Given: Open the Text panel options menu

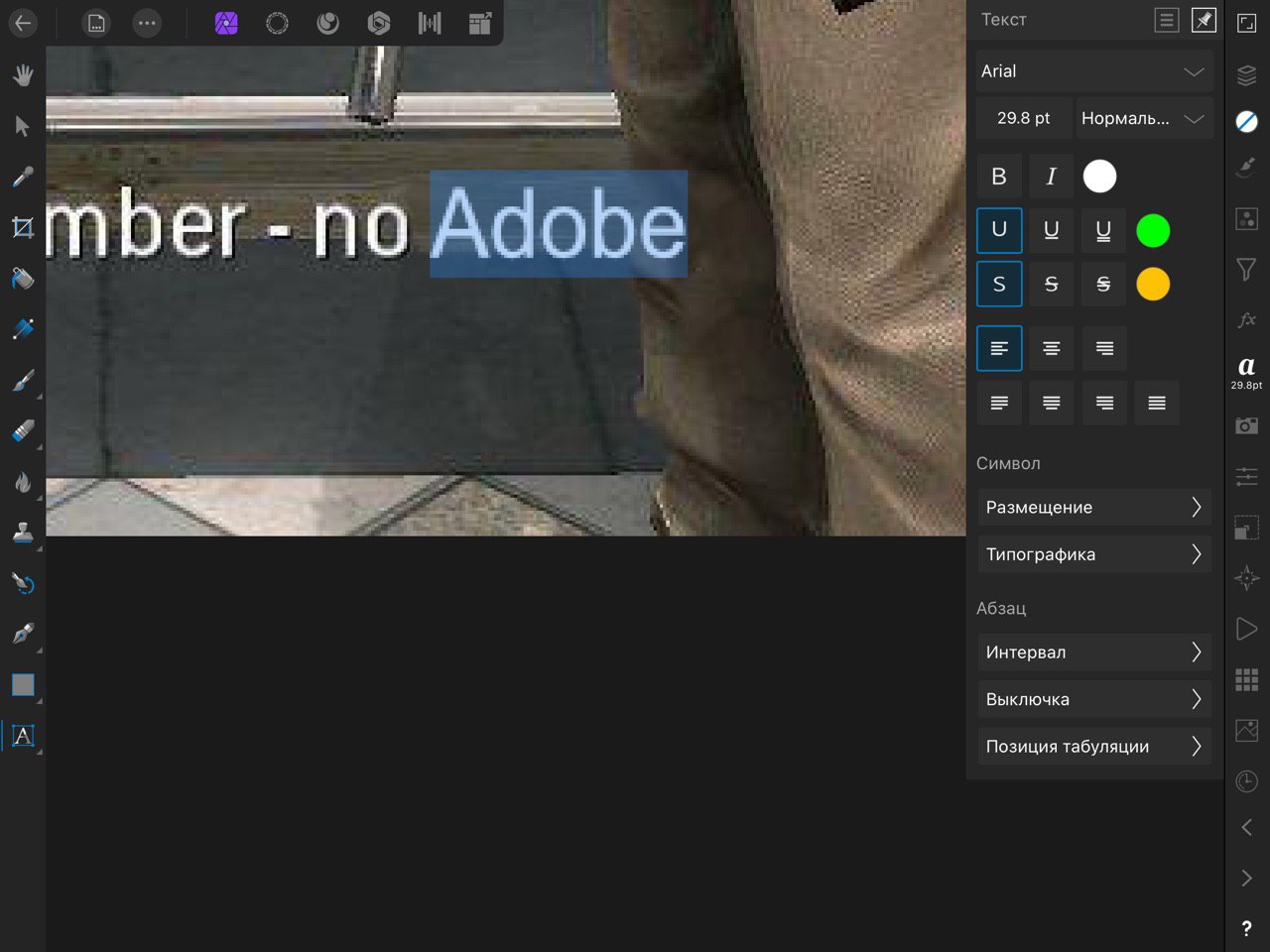Looking at the screenshot, I should click(1167, 20).
